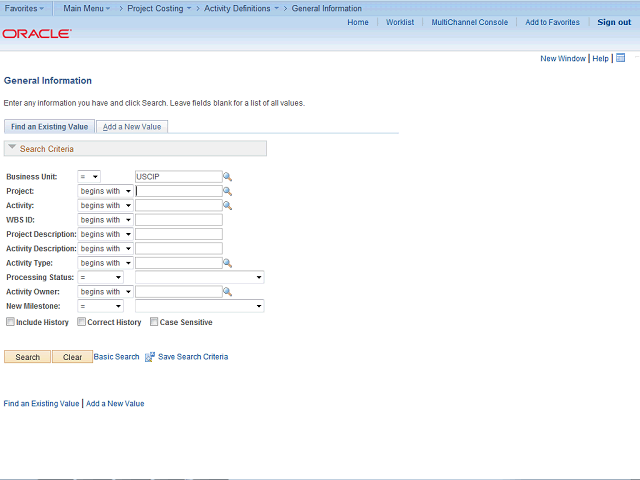Toggle the Case Sensitive checkbox
Image resolution: width=640 pixels, height=480 pixels.
click(x=154, y=322)
